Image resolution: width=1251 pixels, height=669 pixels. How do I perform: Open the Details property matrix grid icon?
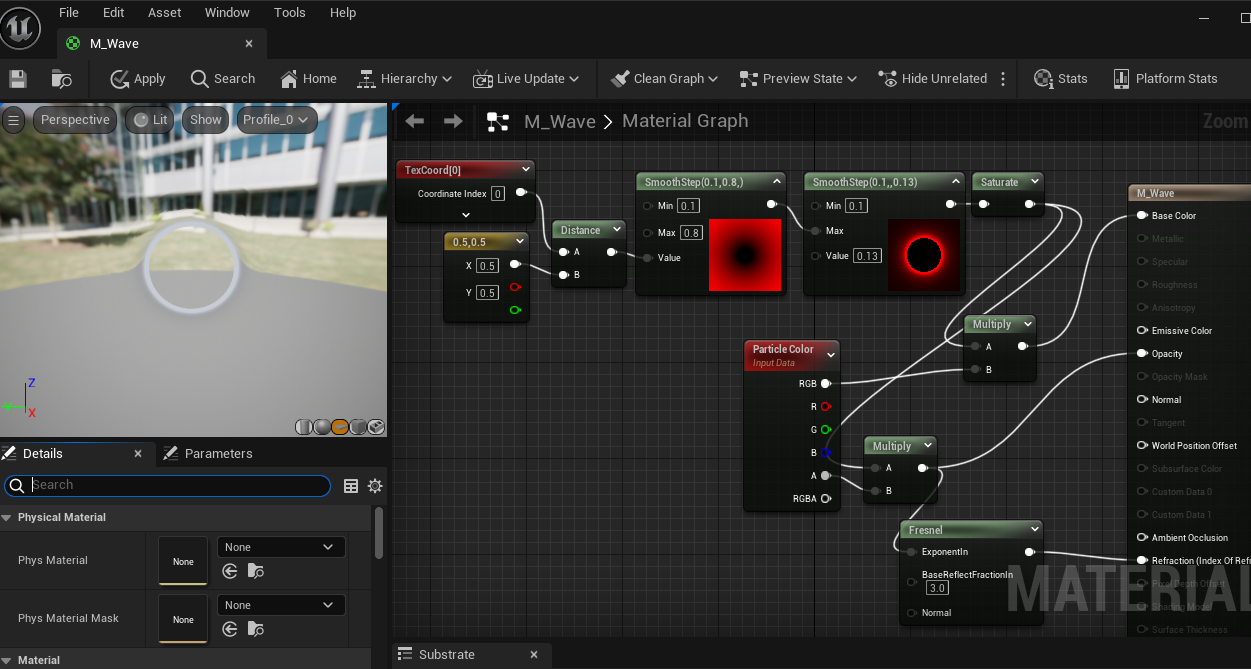coord(351,486)
